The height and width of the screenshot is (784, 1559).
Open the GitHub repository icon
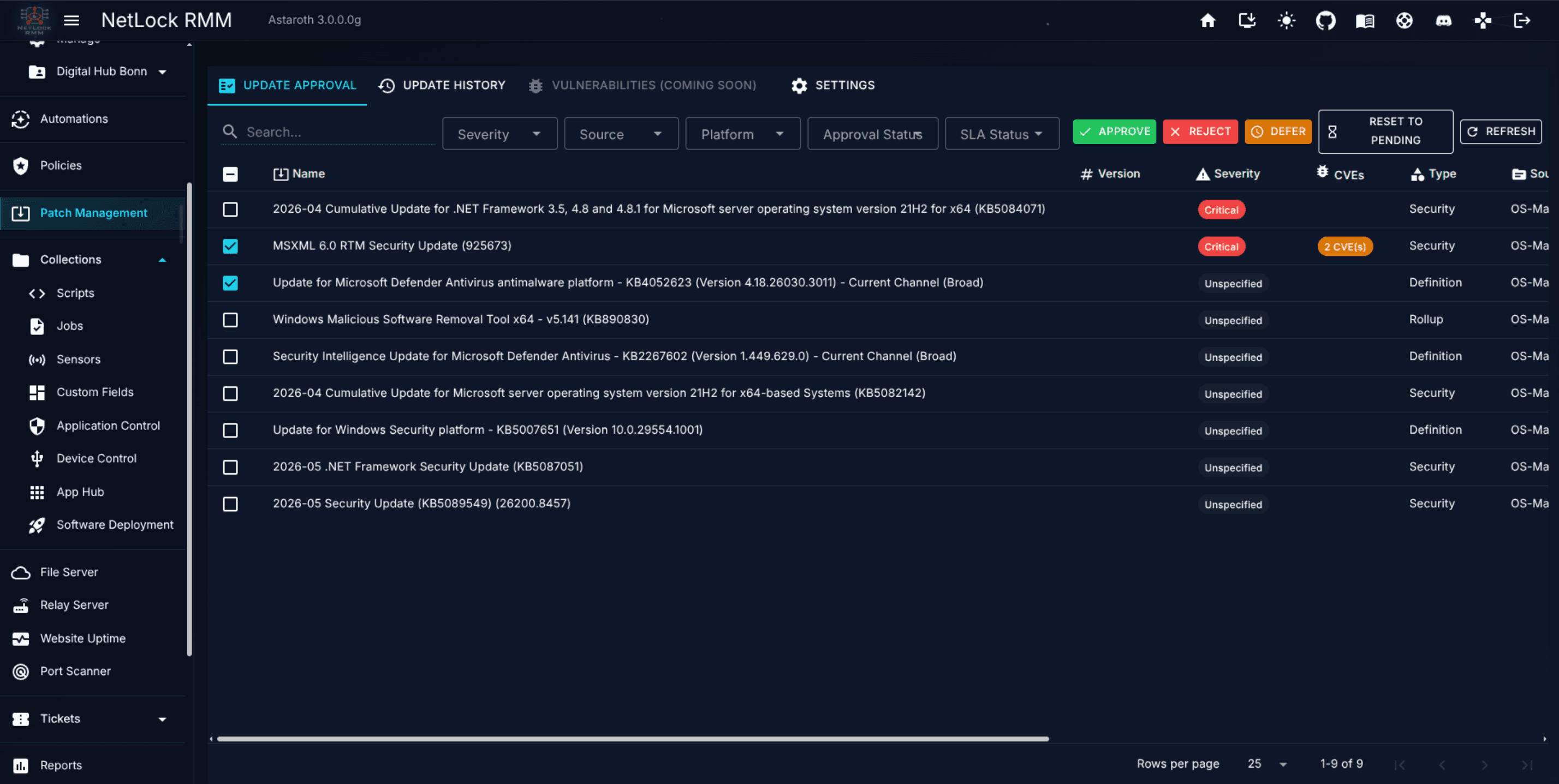(1325, 21)
